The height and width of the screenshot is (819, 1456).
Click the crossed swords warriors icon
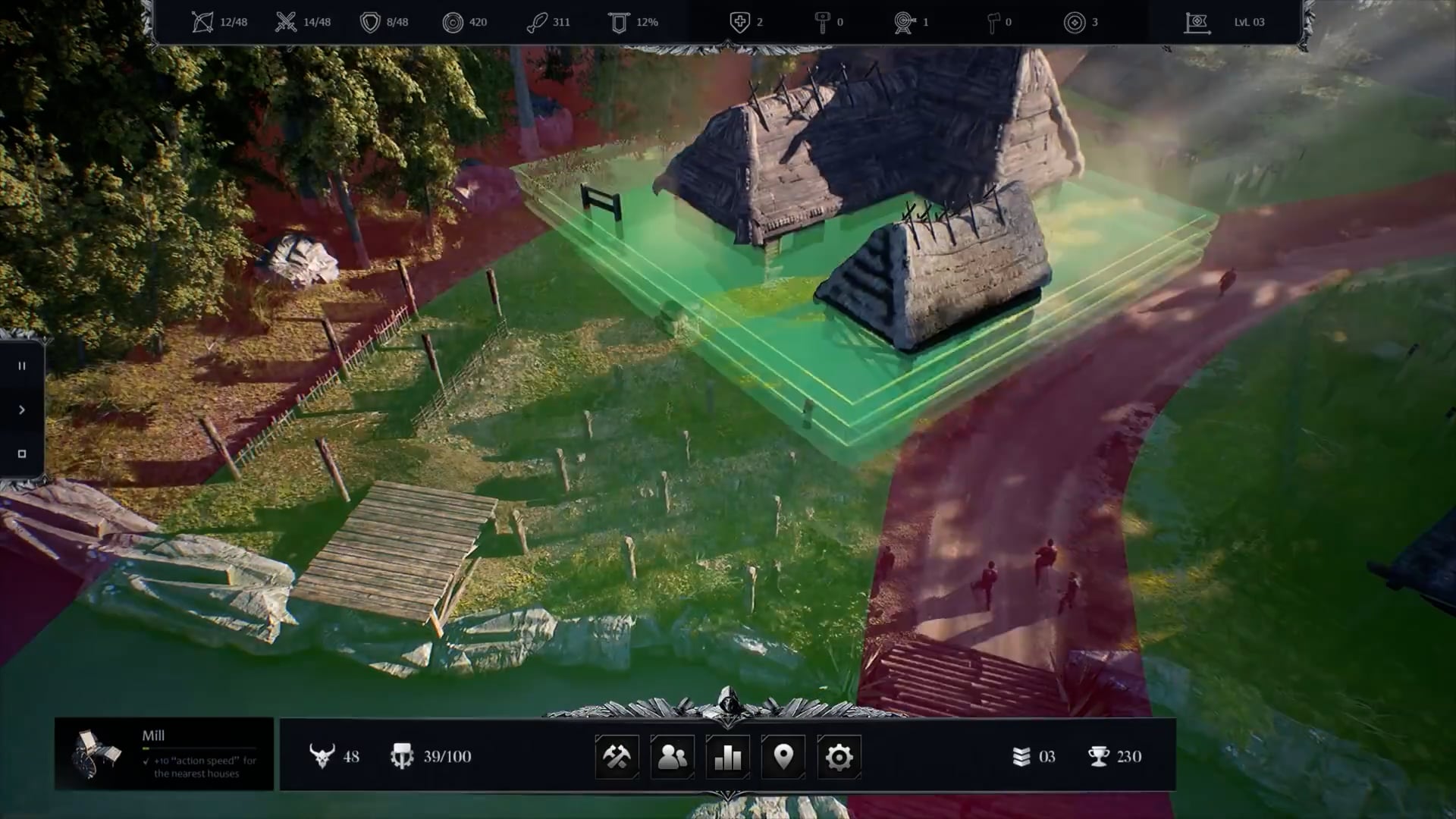(x=286, y=22)
